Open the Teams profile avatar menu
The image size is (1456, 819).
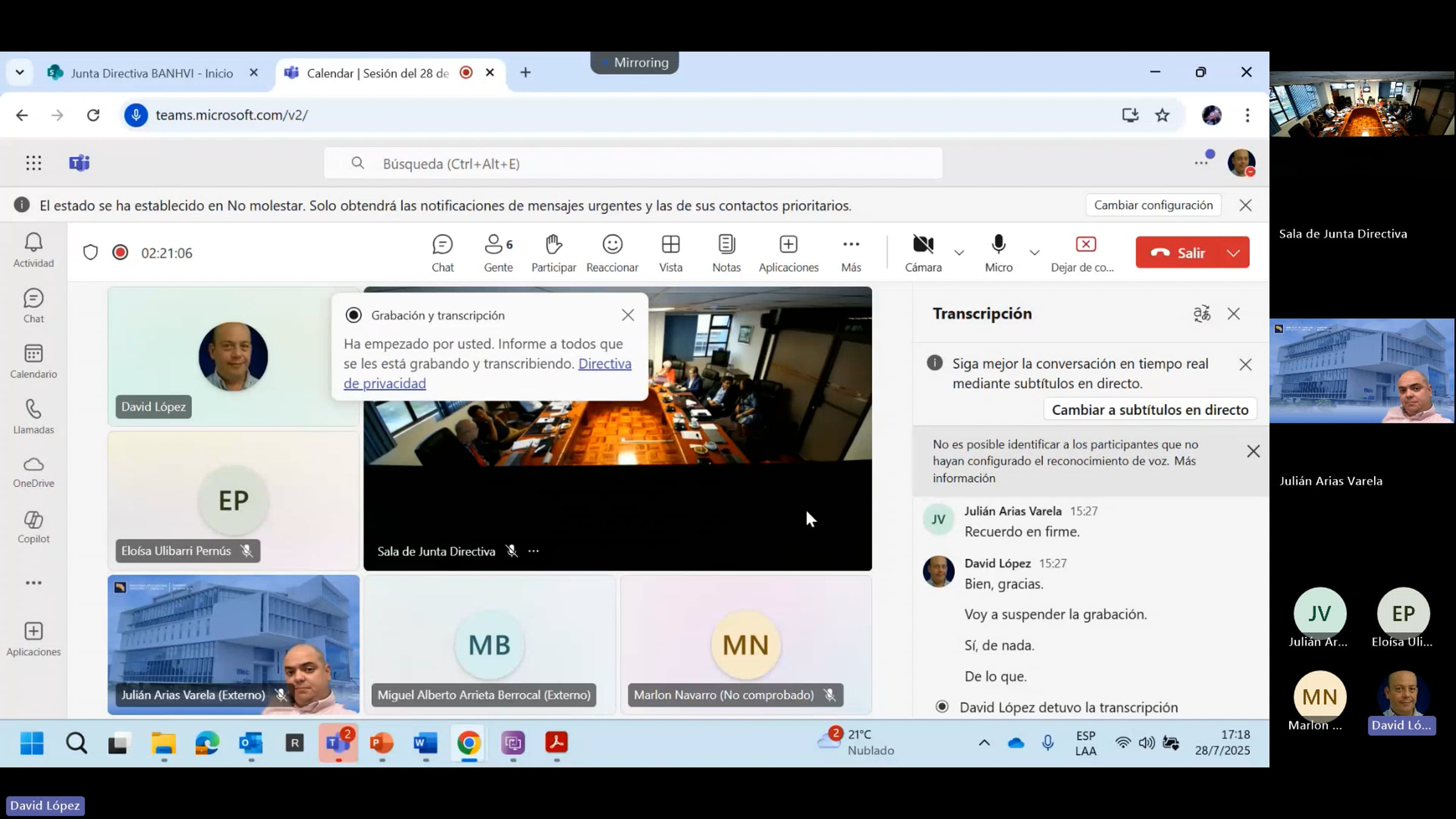click(x=1241, y=163)
